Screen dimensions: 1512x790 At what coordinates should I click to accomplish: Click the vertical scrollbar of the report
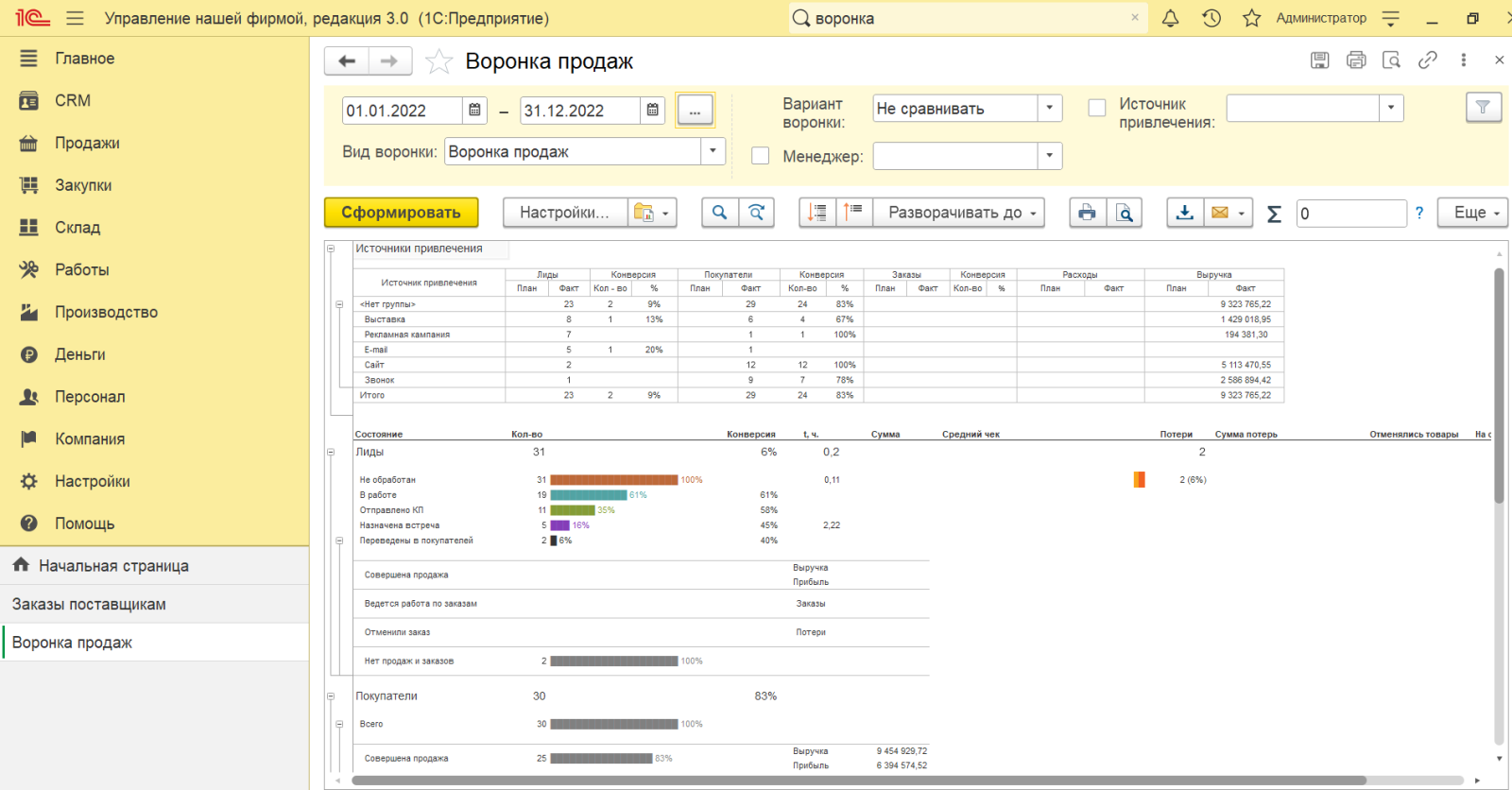point(1499,385)
